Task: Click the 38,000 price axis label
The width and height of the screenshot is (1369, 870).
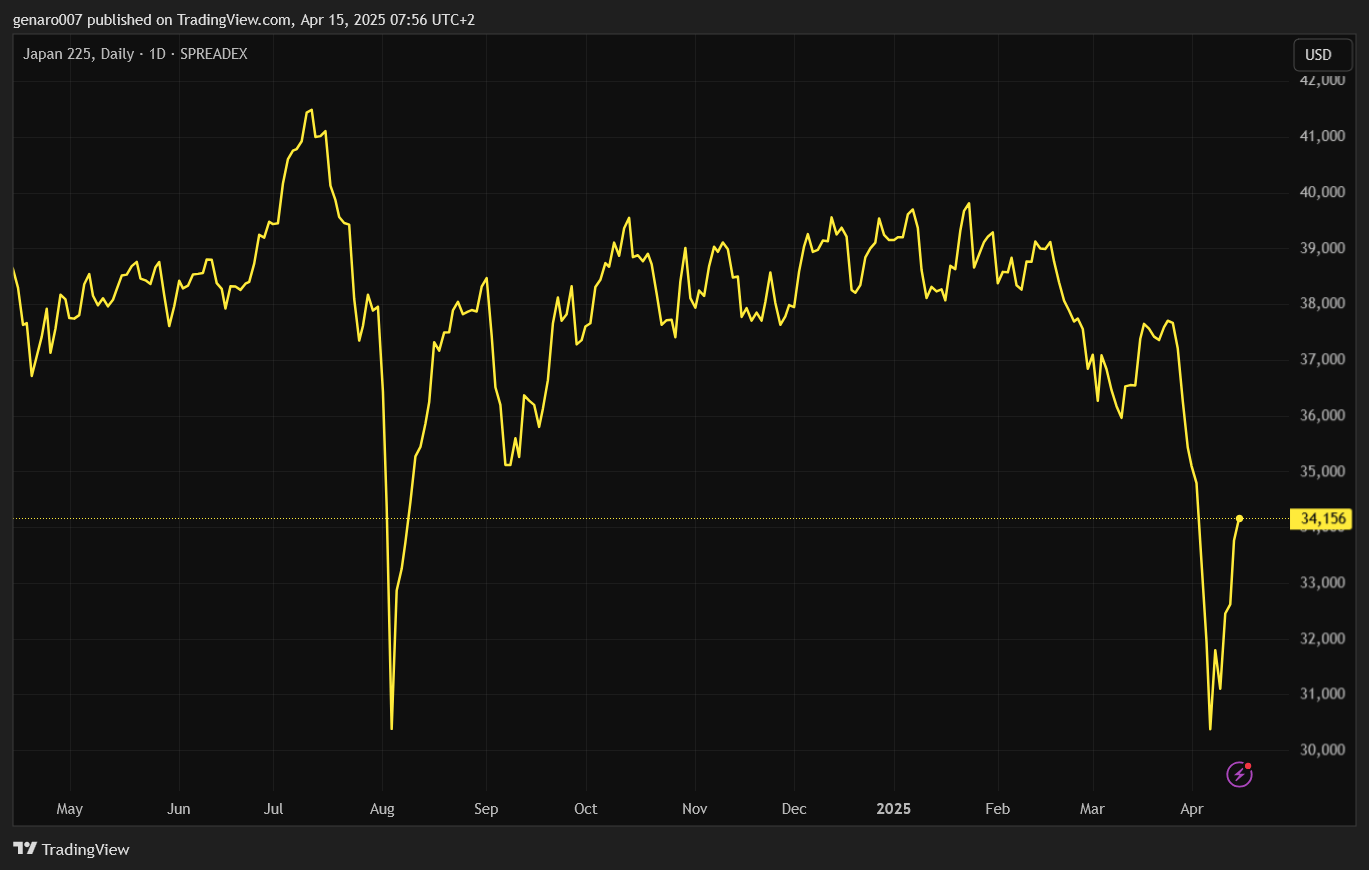Action: click(1322, 304)
